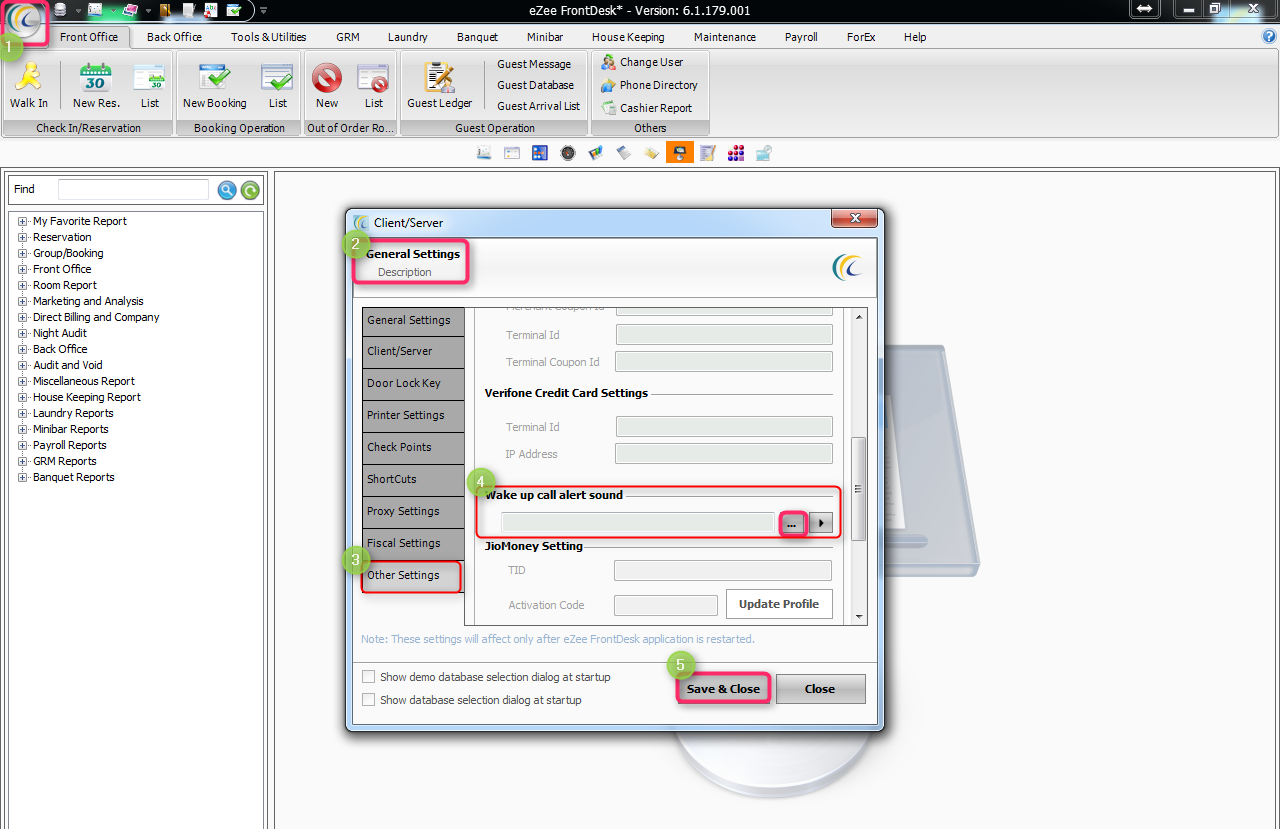This screenshot has width=1280, height=829.
Task: Select Proxy Settings in the dialog sidebar
Action: click(412, 511)
